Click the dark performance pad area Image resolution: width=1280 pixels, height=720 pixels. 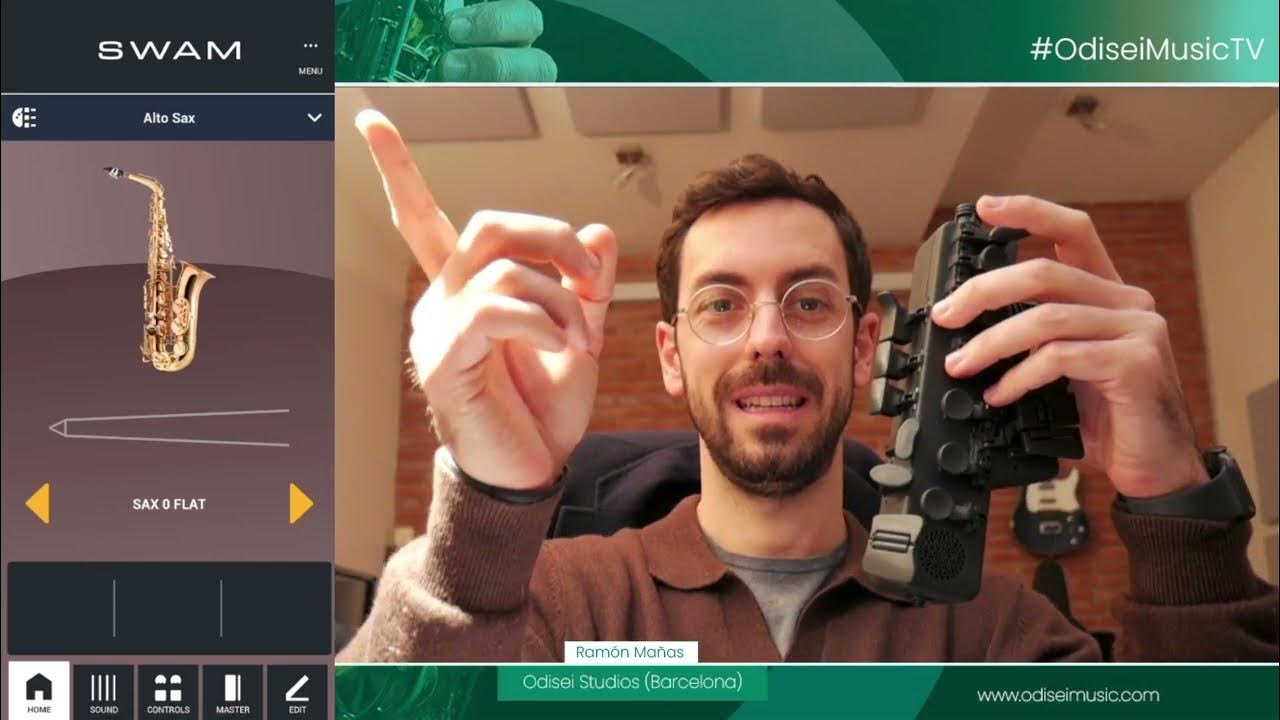pos(169,608)
